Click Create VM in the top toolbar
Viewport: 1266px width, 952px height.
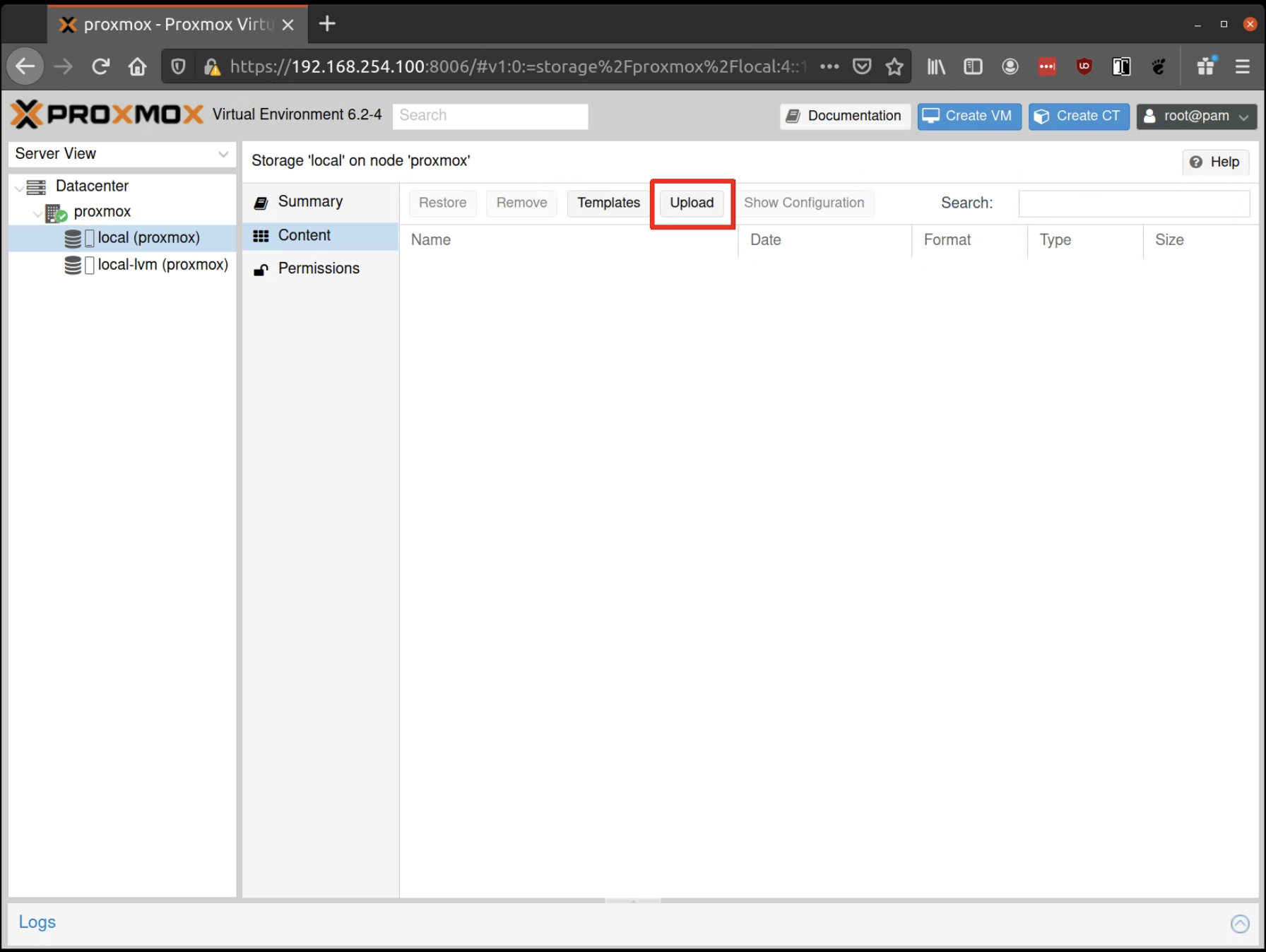click(969, 116)
